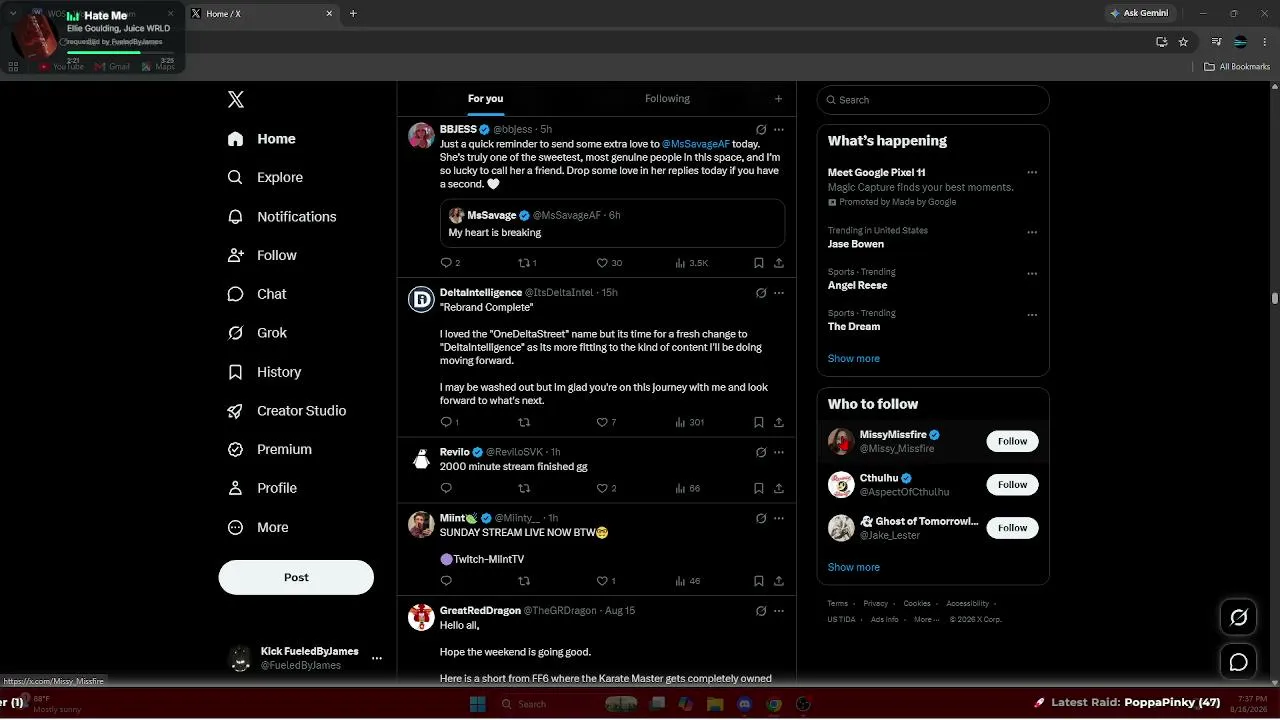Open Premium in the sidebar
Viewport: 1280px width, 720px height.
270,449
